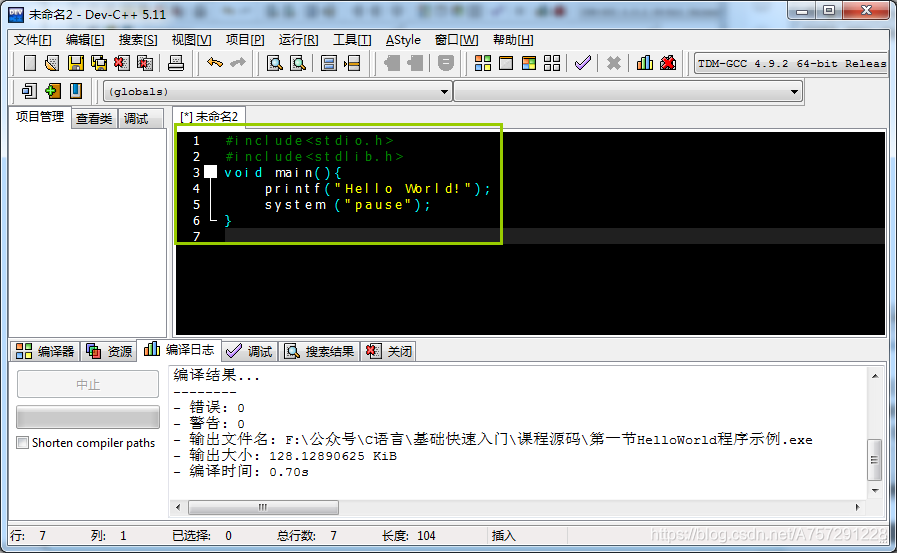Screen dimensions: 897x553
Task: Switch to the 资源 bottom tab
Action: (x=109, y=351)
